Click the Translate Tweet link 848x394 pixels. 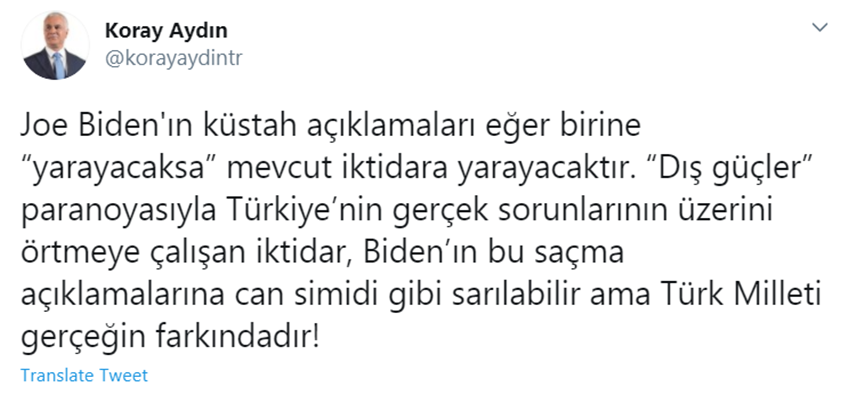84,375
